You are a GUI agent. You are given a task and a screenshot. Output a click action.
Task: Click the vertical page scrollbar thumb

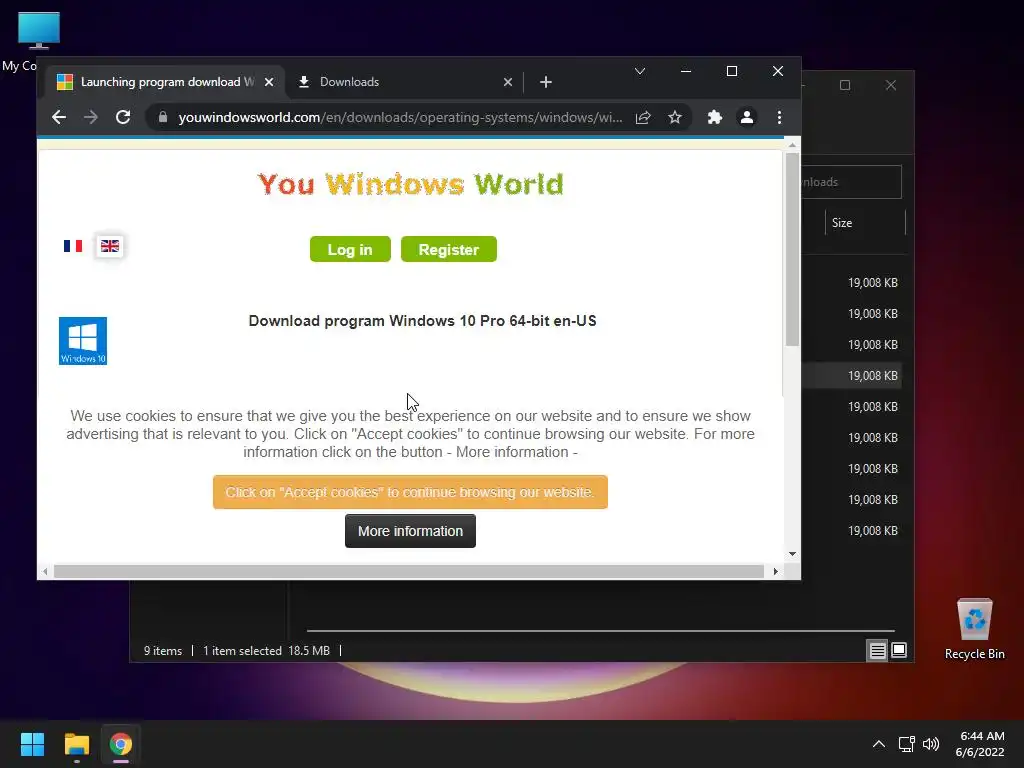(792, 249)
